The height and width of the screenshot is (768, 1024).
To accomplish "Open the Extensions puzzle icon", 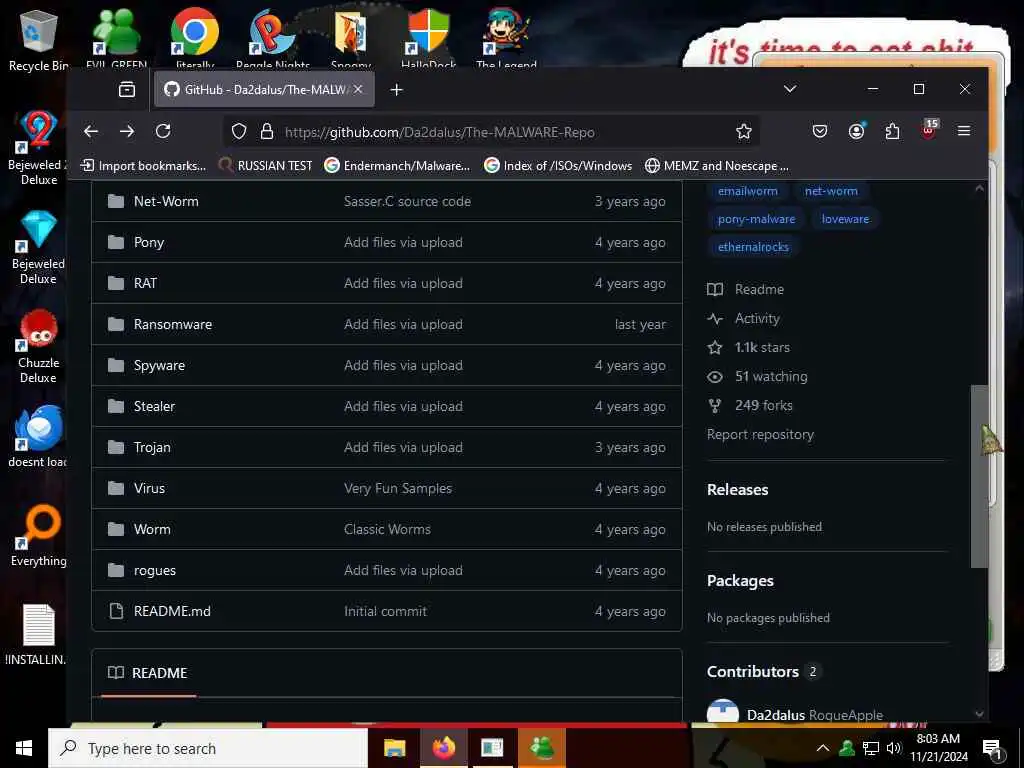I will pyautogui.click(x=892, y=131).
